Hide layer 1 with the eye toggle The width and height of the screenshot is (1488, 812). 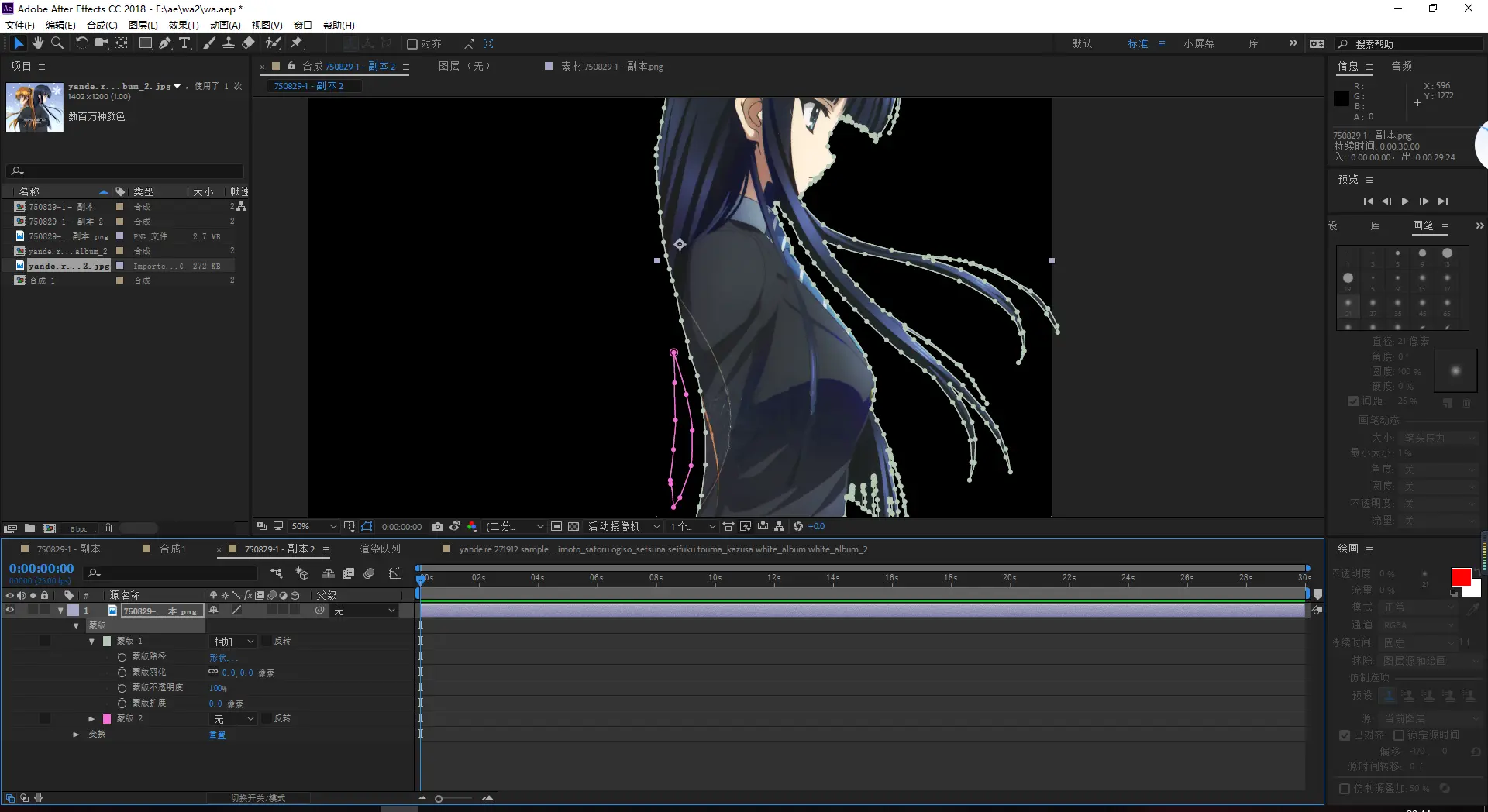point(10,611)
